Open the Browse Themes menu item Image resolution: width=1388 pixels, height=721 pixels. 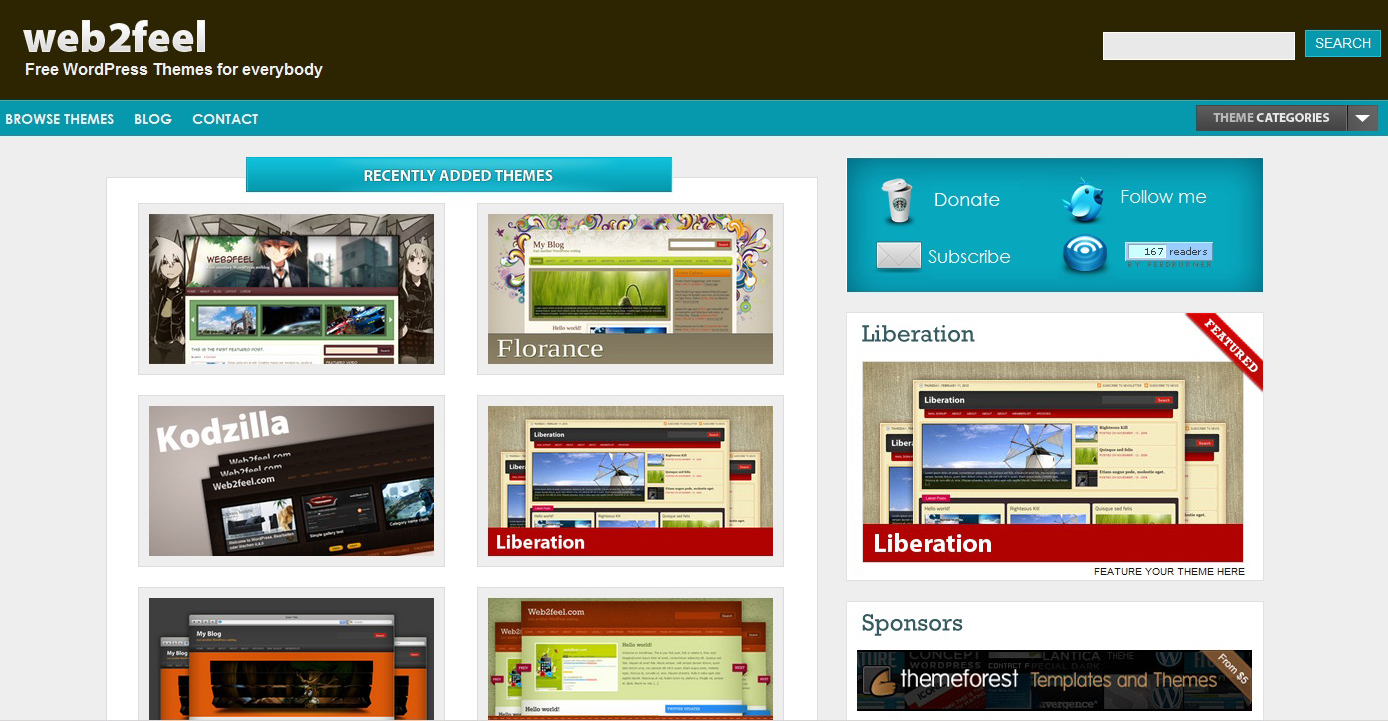[60, 119]
